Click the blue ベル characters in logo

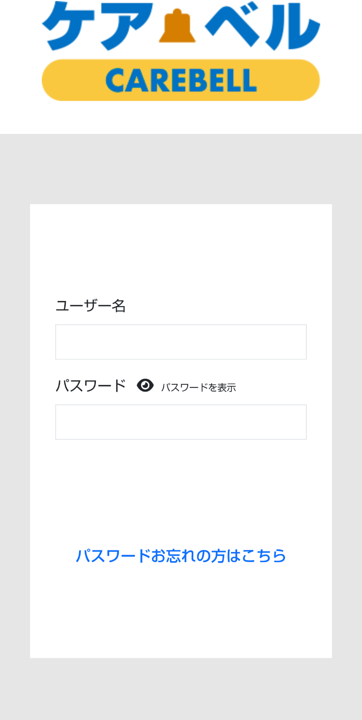click(262, 26)
